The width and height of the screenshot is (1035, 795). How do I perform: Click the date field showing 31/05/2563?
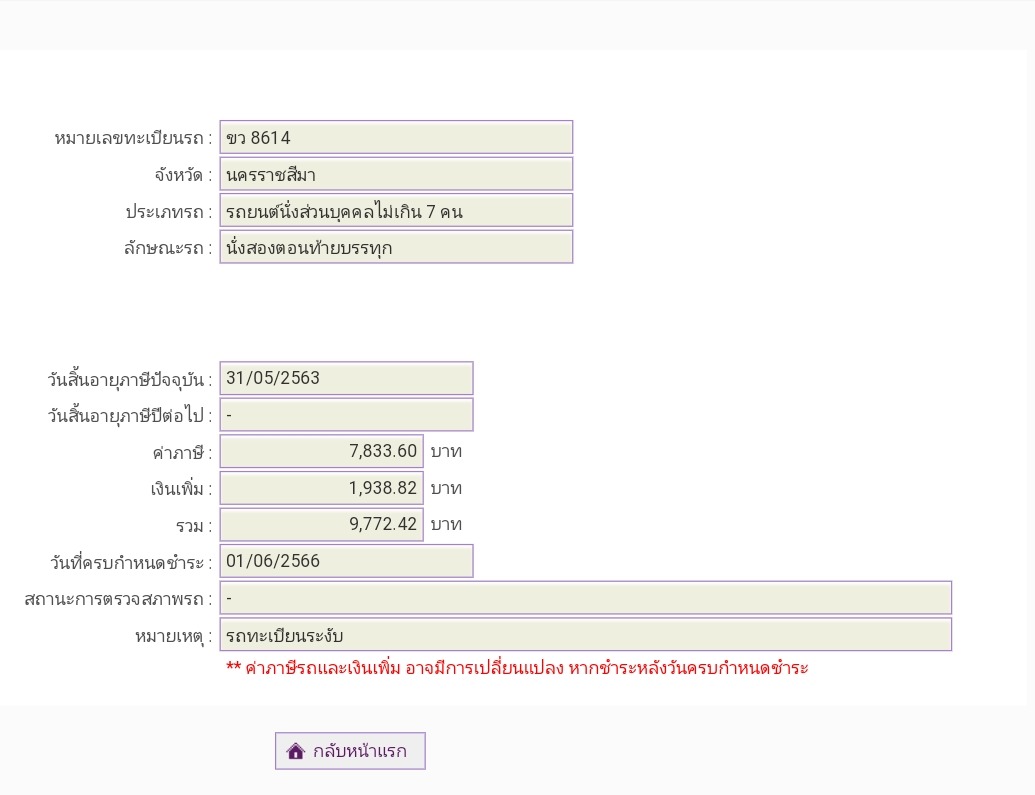point(347,378)
